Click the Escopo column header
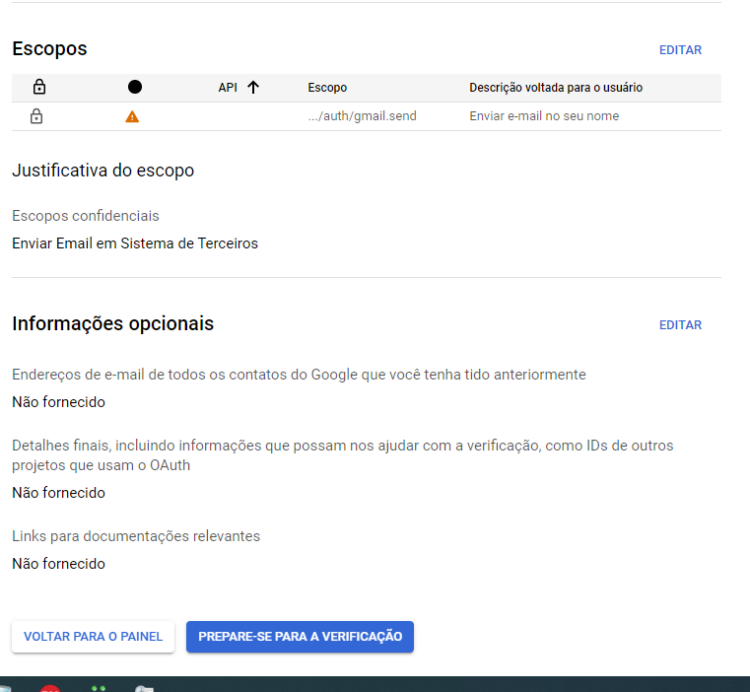 [327, 88]
